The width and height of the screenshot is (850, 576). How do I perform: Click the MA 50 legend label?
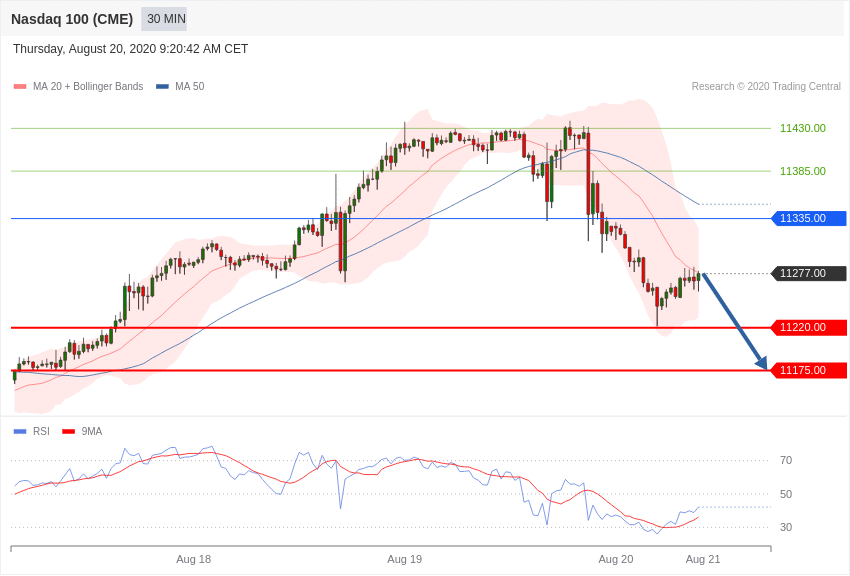tap(189, 86)
